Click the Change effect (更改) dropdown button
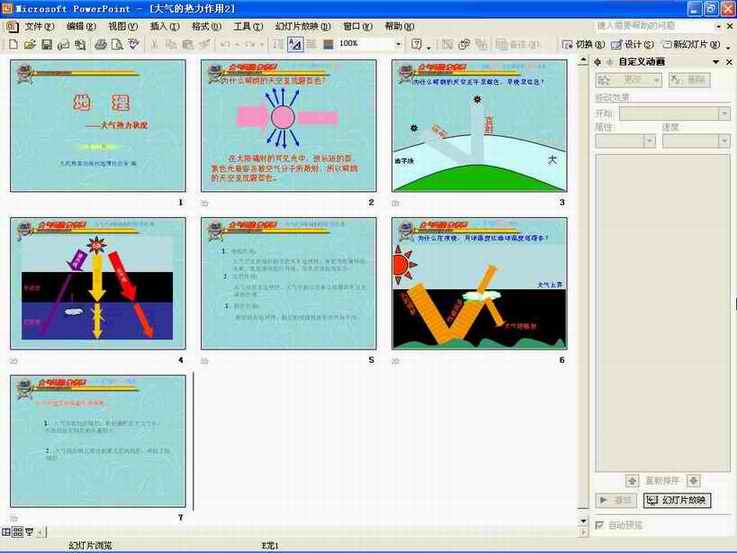 click(x=628, y=80)
